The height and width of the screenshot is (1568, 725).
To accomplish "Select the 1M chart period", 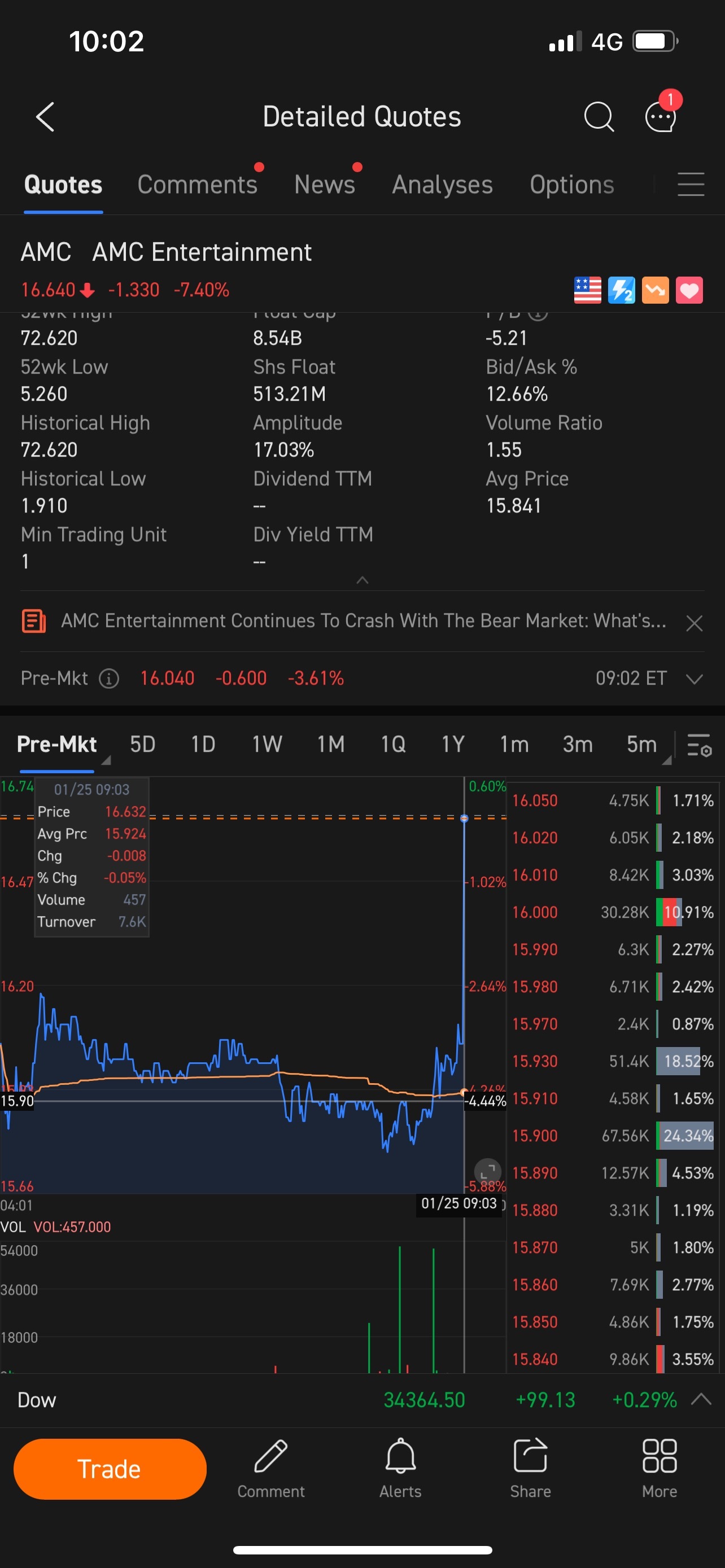I will pyautogui.click(x=330, y=744).
